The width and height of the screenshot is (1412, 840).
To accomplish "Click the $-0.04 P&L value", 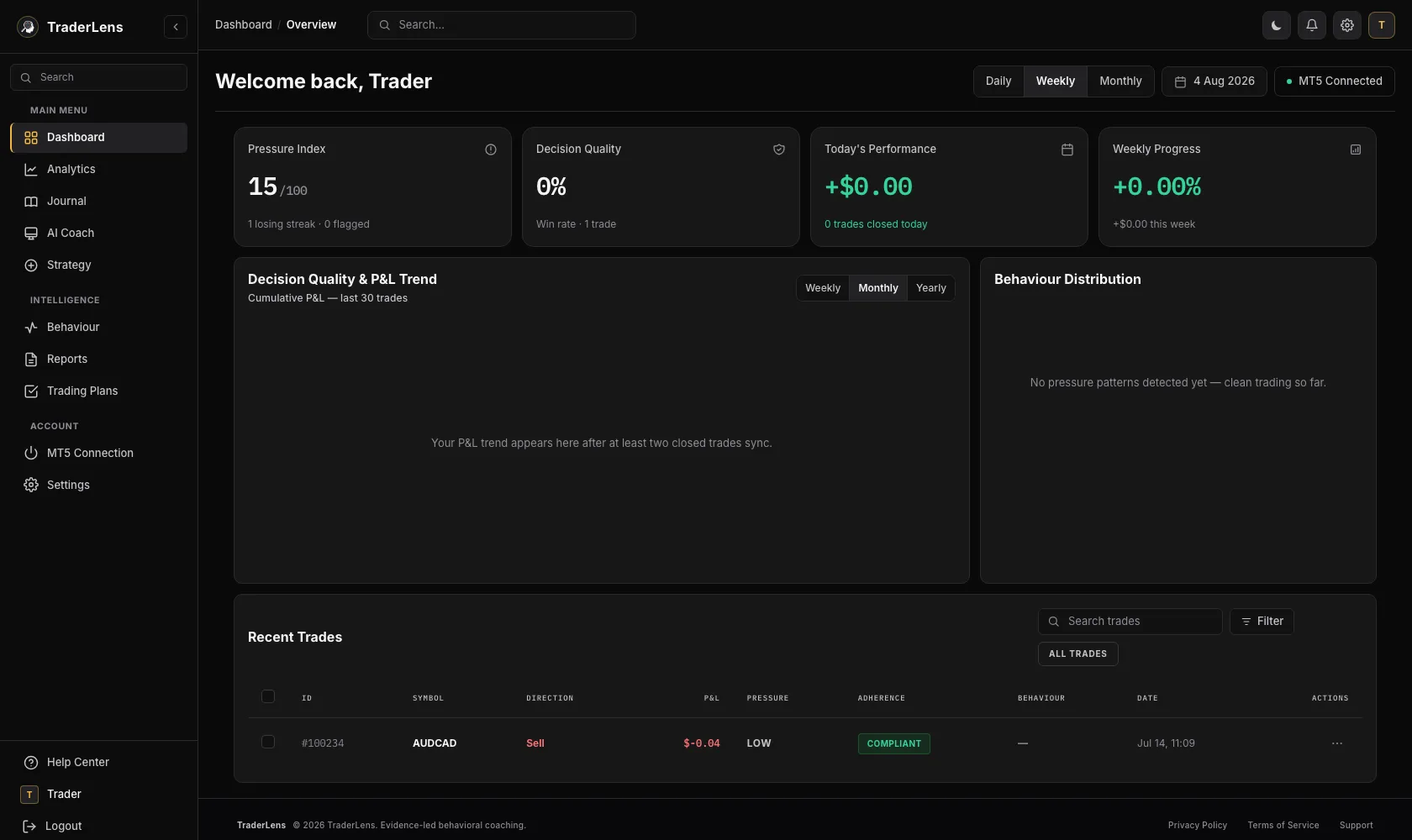I will (702, 743).
